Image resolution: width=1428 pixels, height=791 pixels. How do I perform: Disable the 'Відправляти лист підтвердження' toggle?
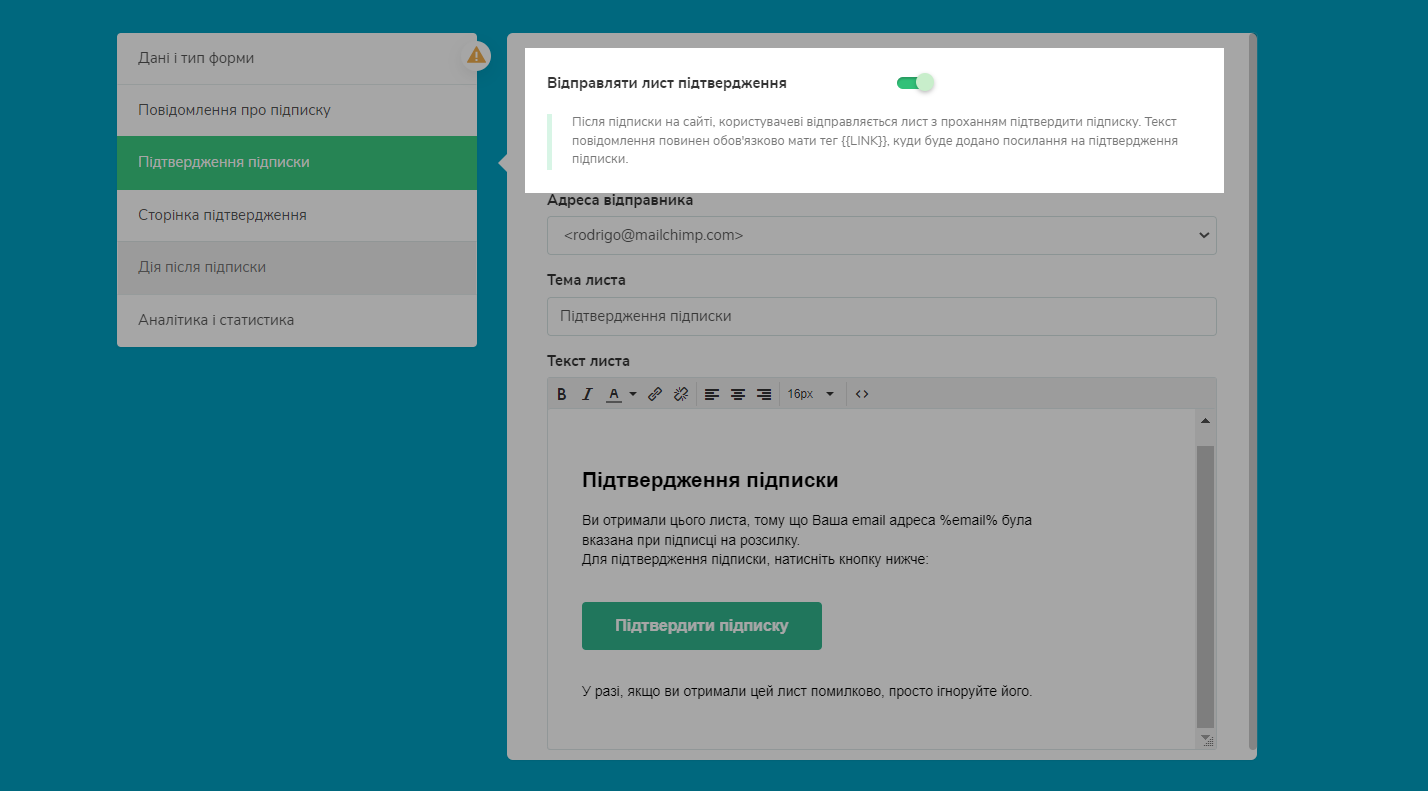point(915,83)
